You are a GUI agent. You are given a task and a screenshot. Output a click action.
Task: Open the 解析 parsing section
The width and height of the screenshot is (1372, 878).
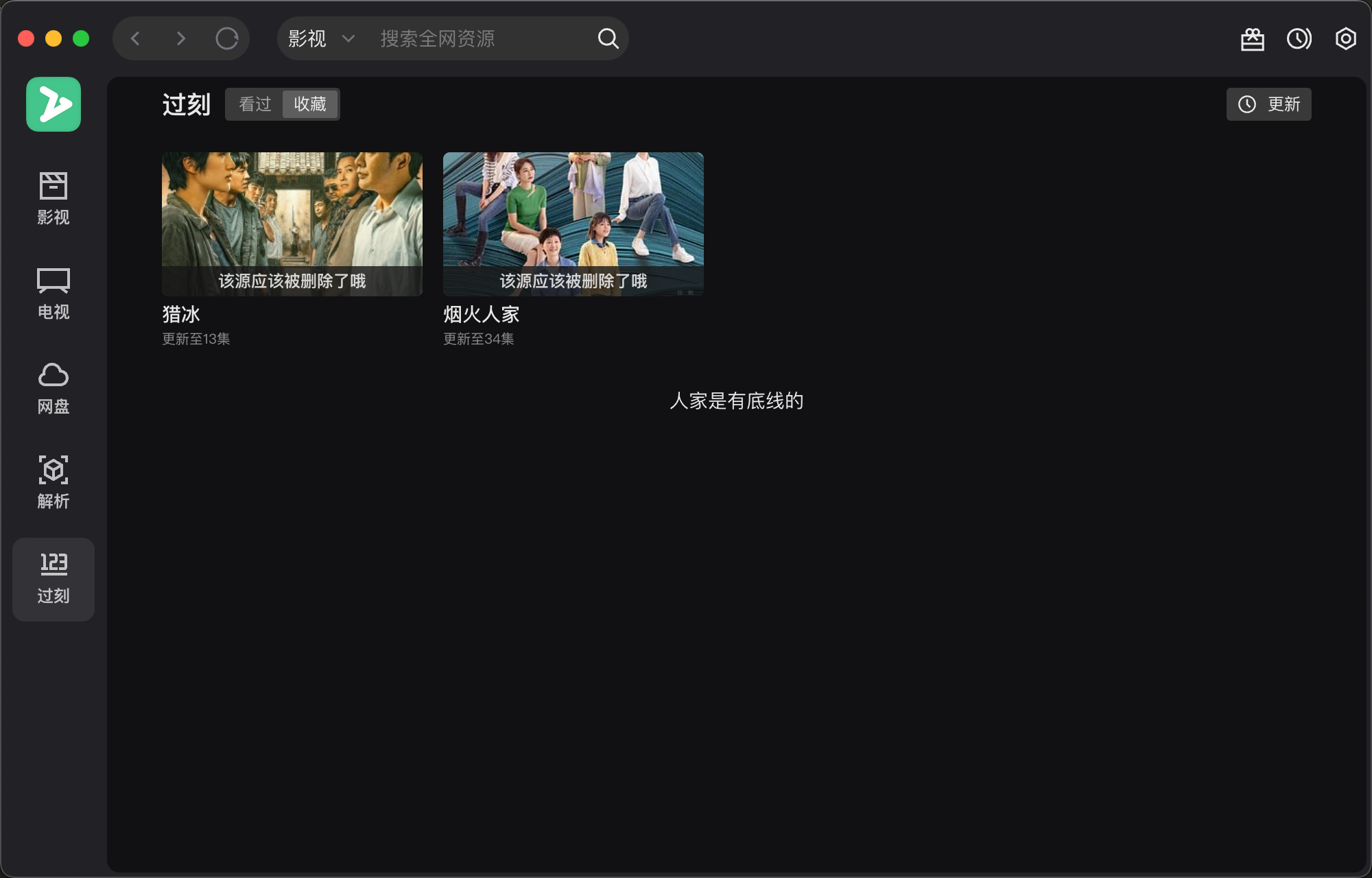(53, 482)
